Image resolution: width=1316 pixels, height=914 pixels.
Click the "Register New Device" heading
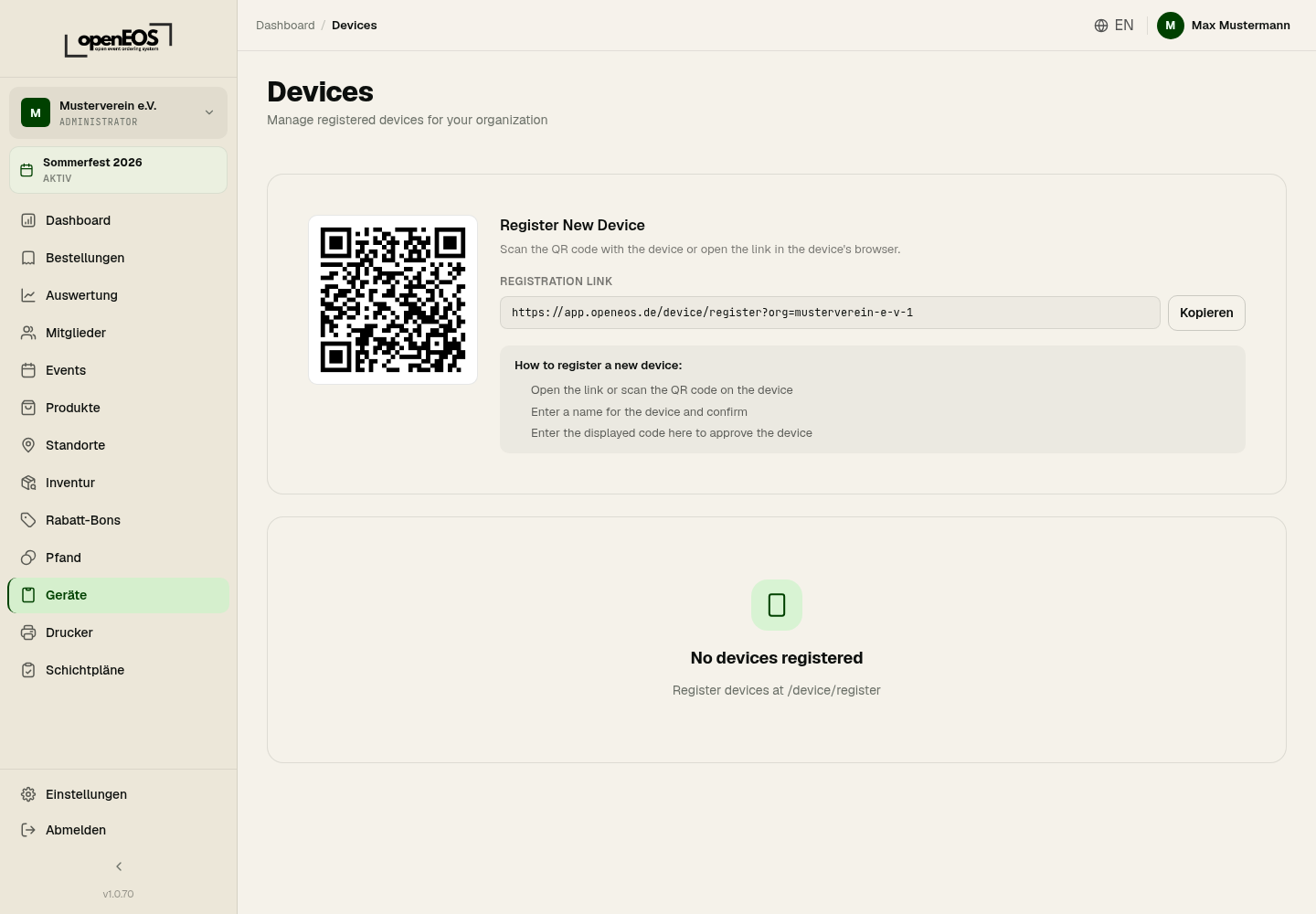pyautogui.click(x=572, y=225)
